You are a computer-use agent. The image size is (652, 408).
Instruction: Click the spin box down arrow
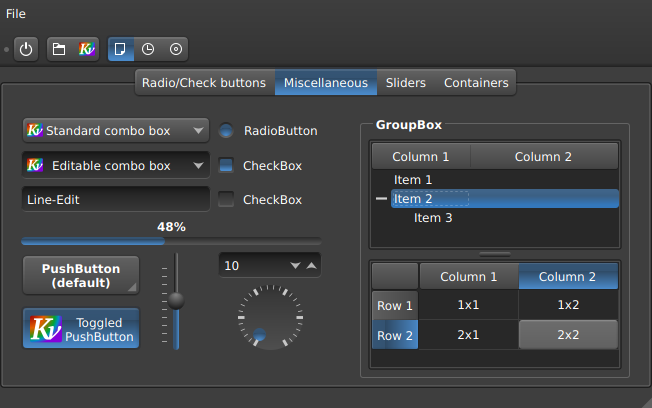(x=295, y=265)
